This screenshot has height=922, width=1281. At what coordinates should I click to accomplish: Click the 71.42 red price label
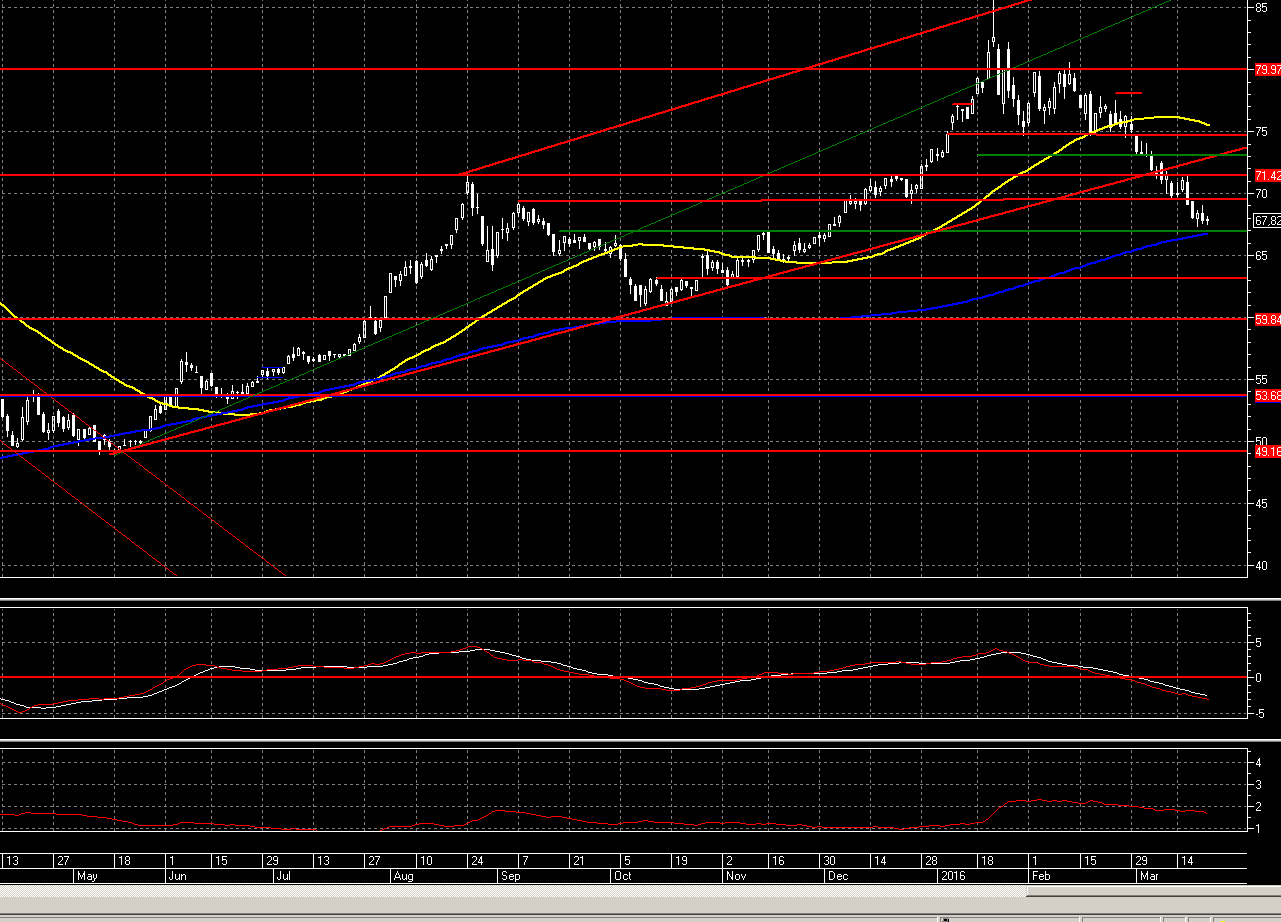pos(1267,175)
